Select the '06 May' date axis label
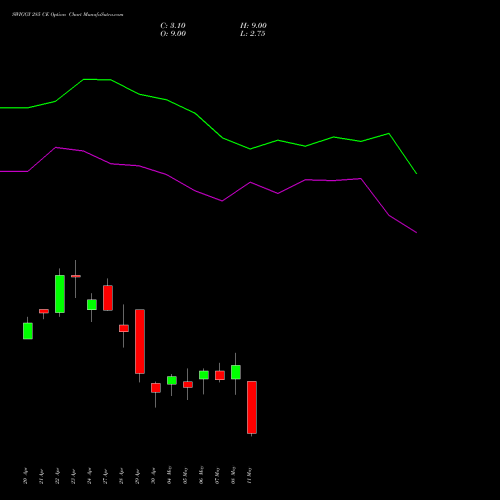The image size is (500, 500). click(202, 475)
